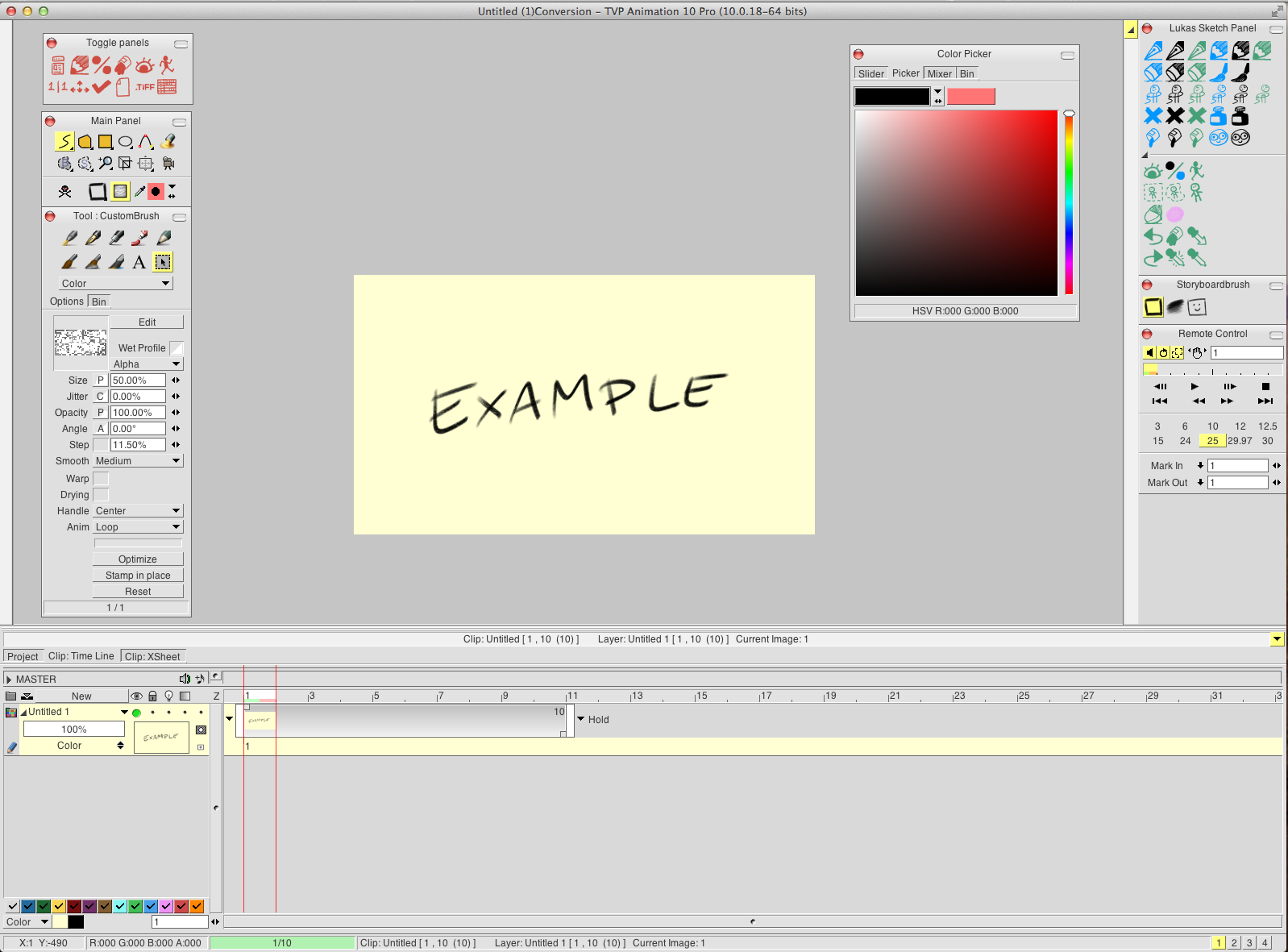Viewport: 1288px width, 952px height.
Task: Click the skull clear icon
Action: pyautogui.click(x=65, y=191)
